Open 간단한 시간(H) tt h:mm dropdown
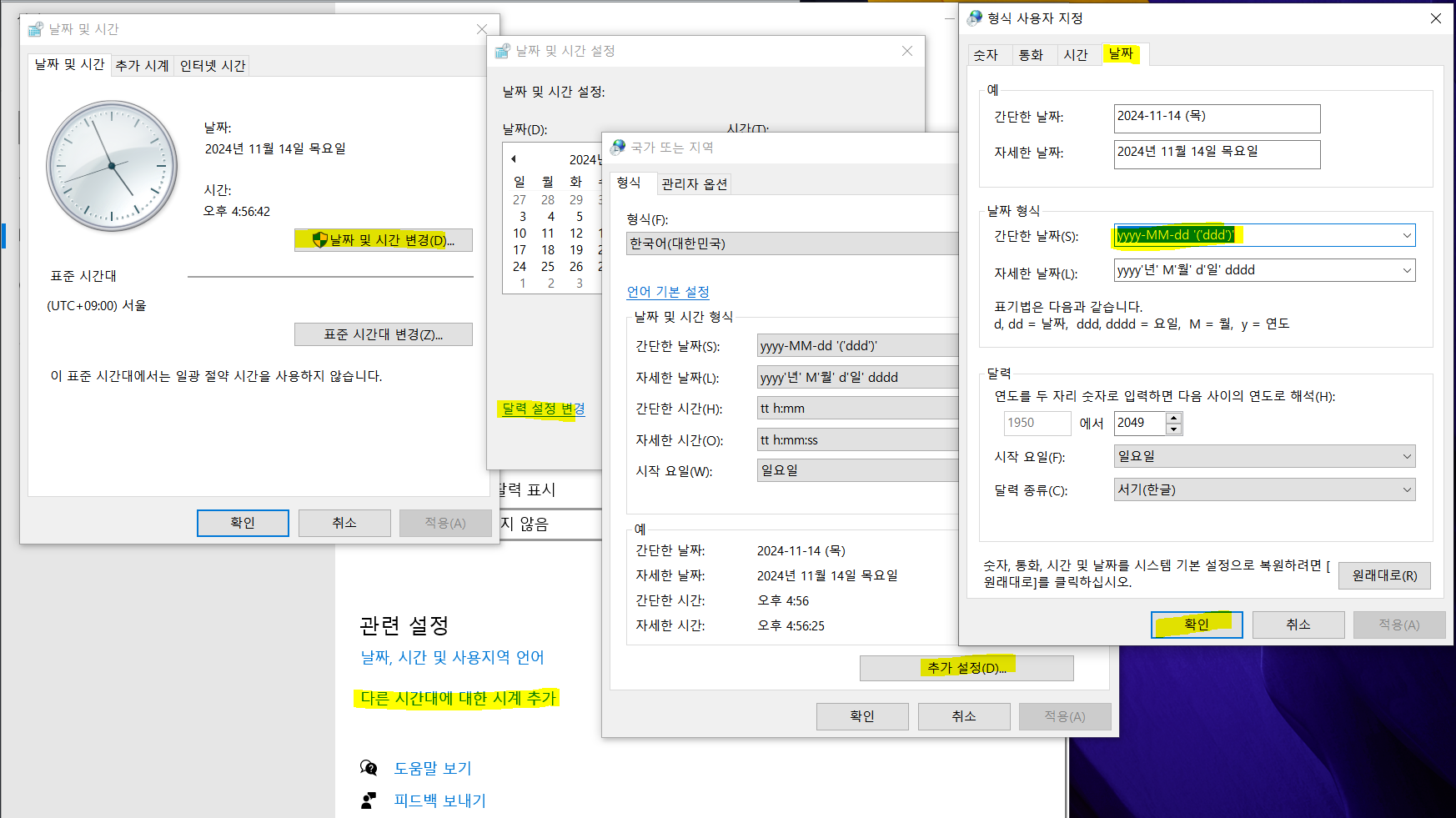1456x818 pixels. point(857,409)
